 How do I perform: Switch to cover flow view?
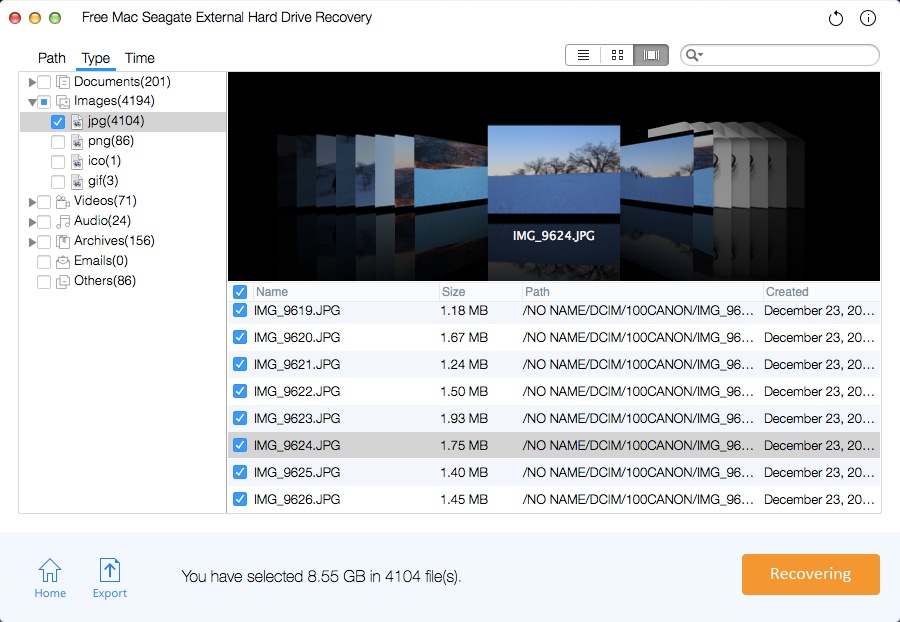[x=651, y=55]
